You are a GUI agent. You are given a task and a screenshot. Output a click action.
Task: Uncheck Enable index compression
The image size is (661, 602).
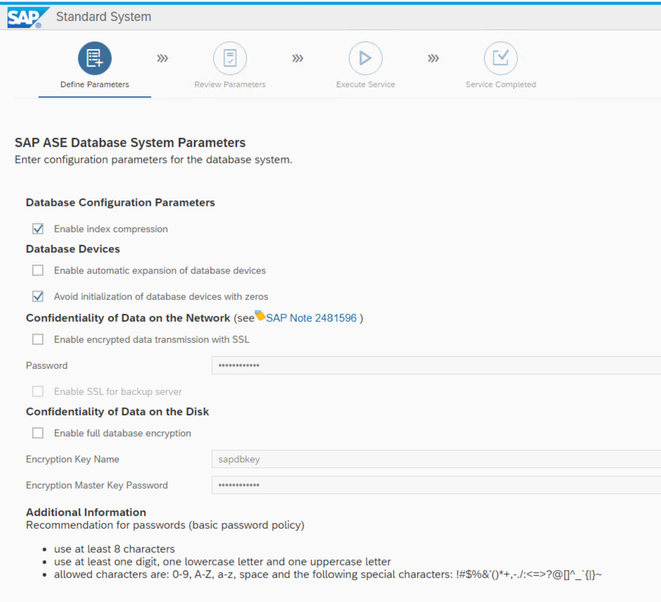tap(38, 228)
